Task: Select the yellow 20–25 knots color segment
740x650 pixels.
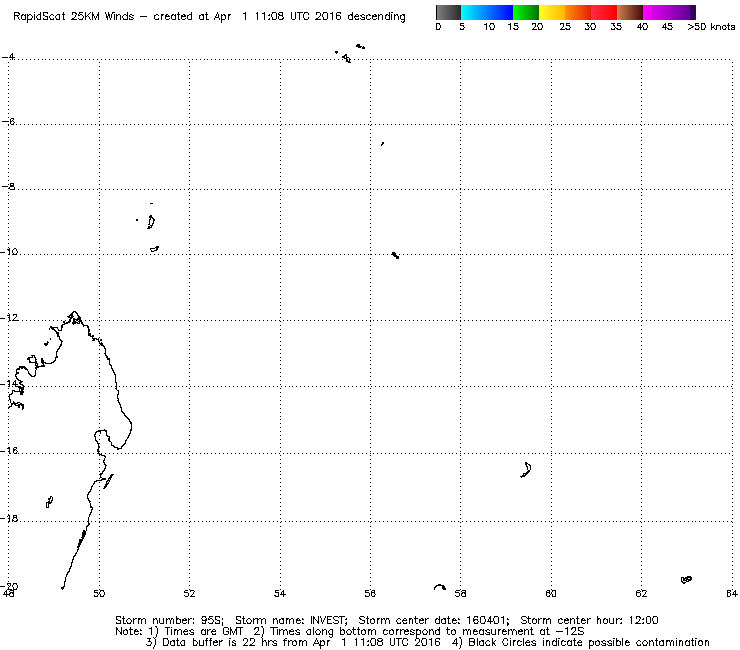Action: coord(552,12)
